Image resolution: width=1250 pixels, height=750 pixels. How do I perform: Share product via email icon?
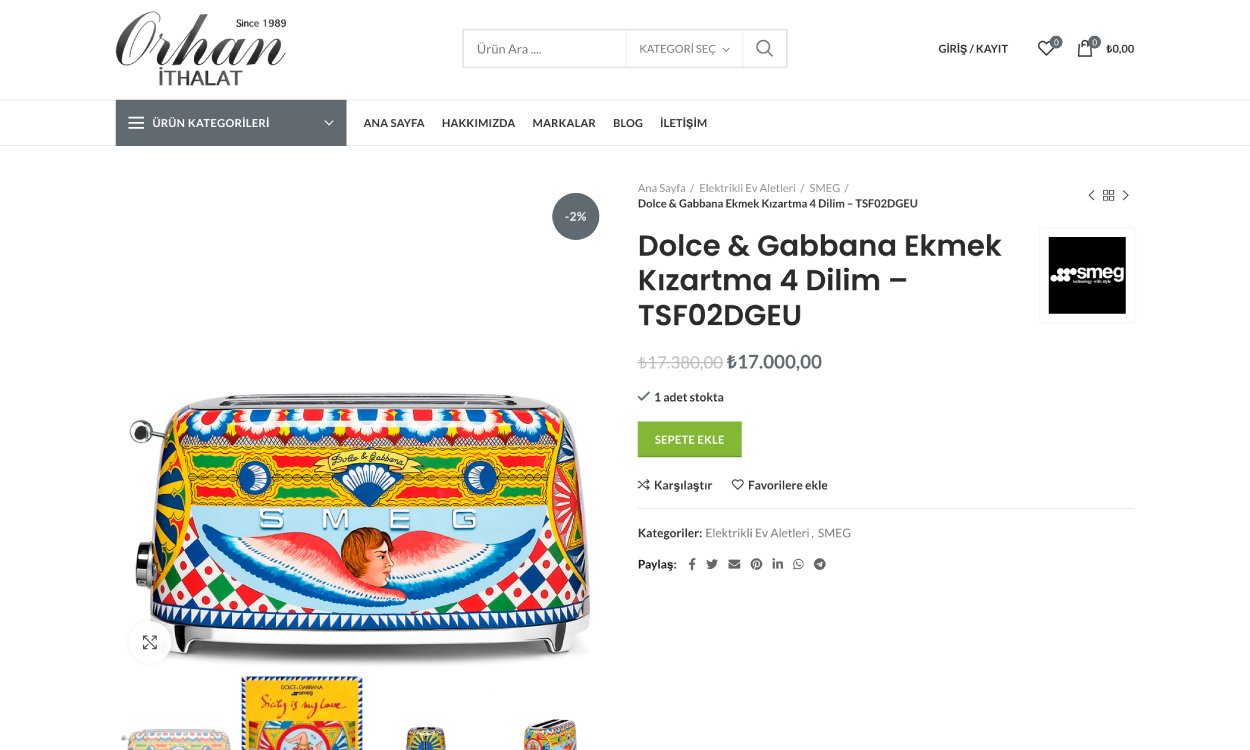pos(734,564)
